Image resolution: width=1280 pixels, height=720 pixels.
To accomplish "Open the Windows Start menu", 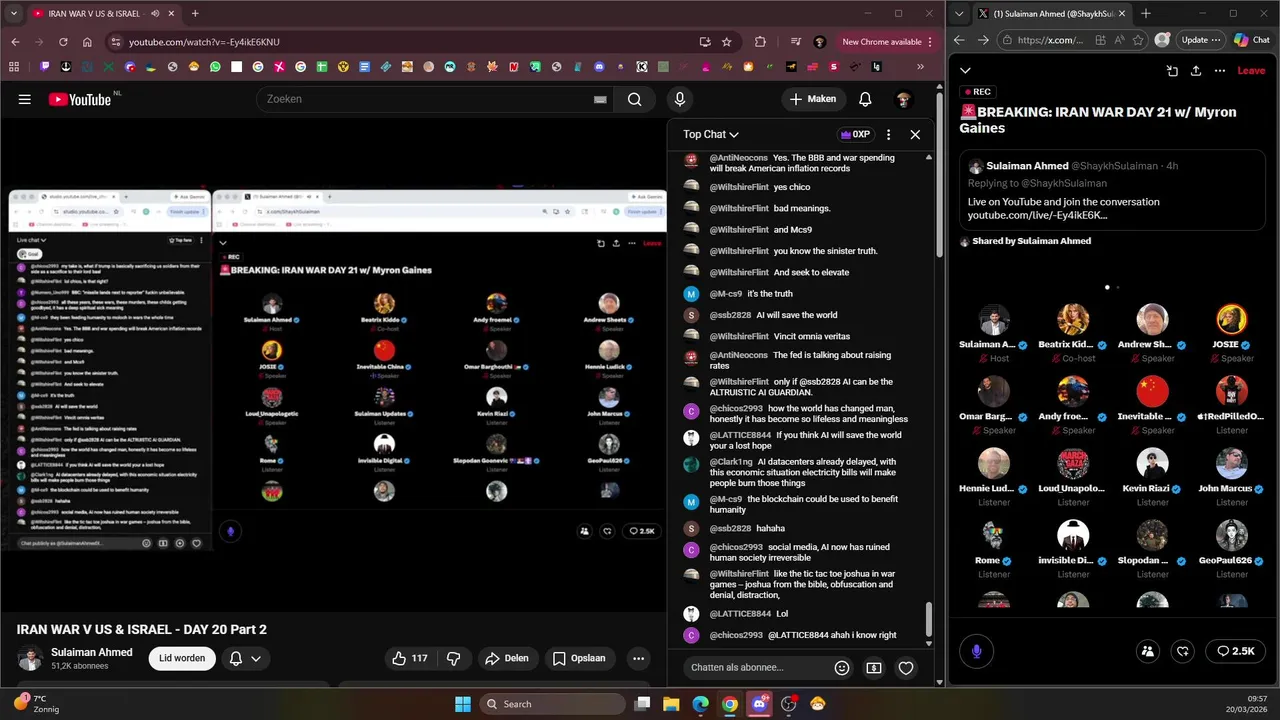I will click(462, 704).
